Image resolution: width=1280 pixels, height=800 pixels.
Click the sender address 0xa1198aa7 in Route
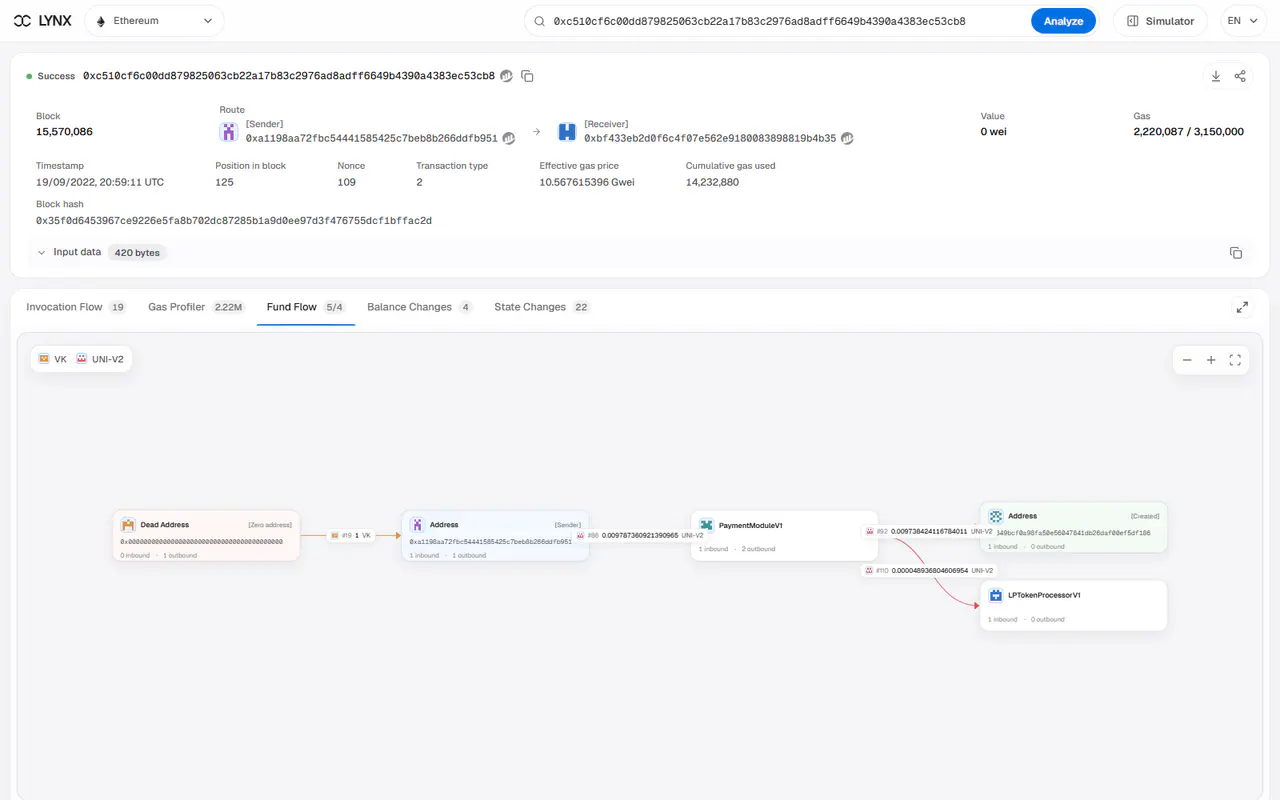coord(372,138)
